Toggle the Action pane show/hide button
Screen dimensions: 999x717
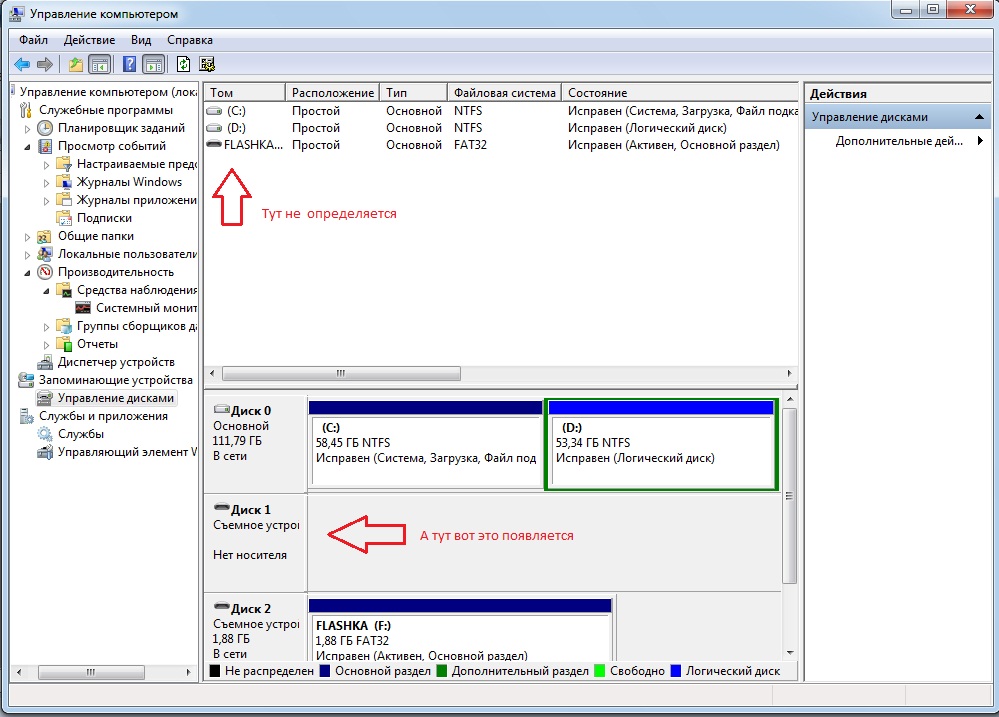pos(153,65)
